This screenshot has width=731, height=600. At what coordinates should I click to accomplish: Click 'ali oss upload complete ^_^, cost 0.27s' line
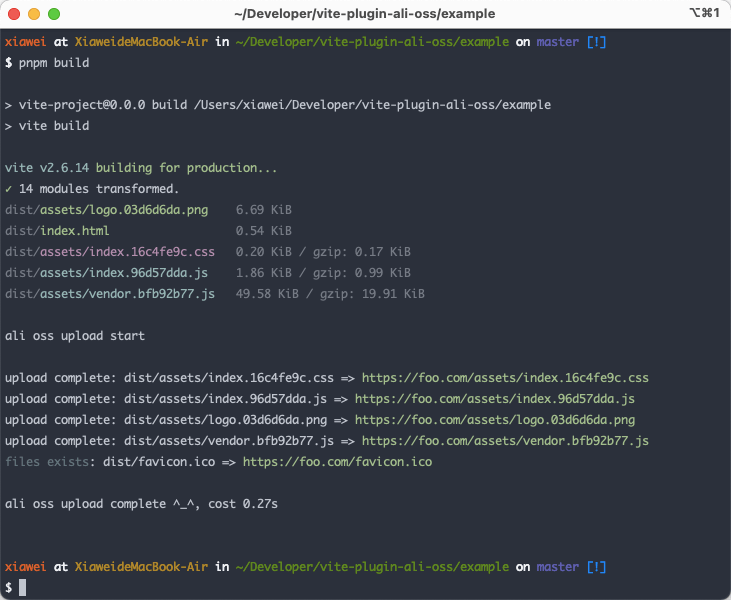click(141, 503)
